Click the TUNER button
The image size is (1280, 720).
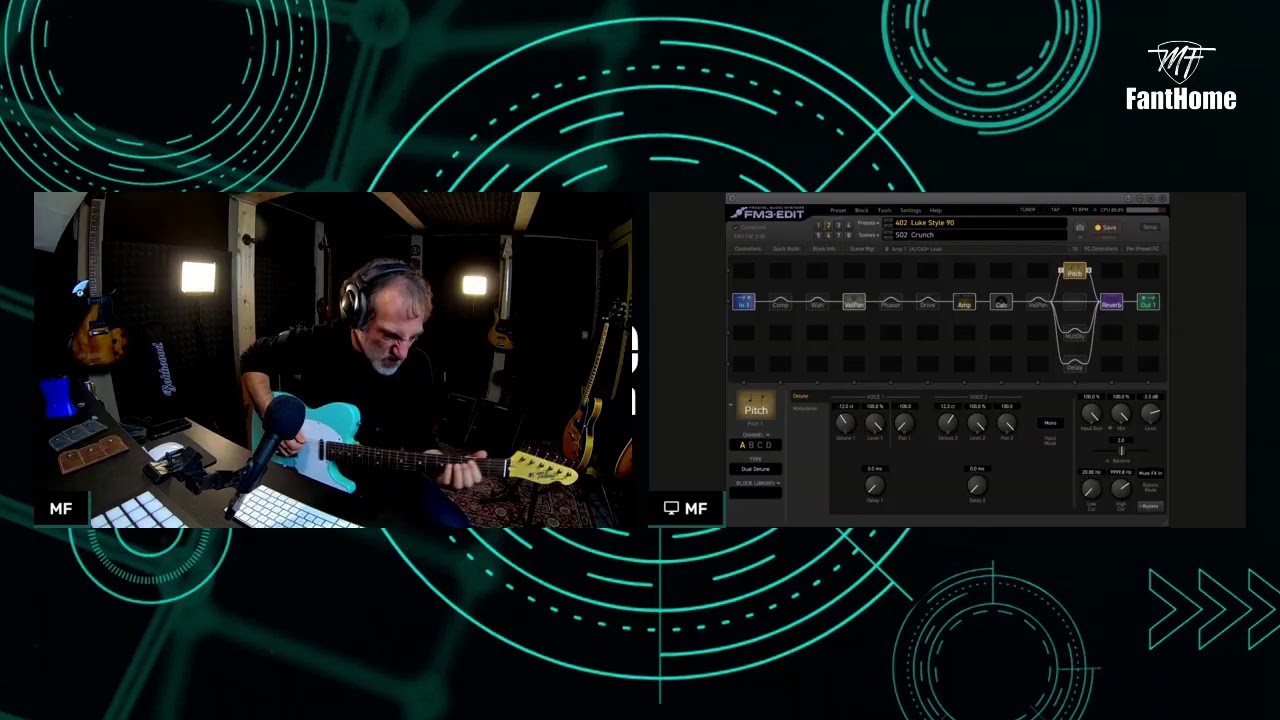1027,210
